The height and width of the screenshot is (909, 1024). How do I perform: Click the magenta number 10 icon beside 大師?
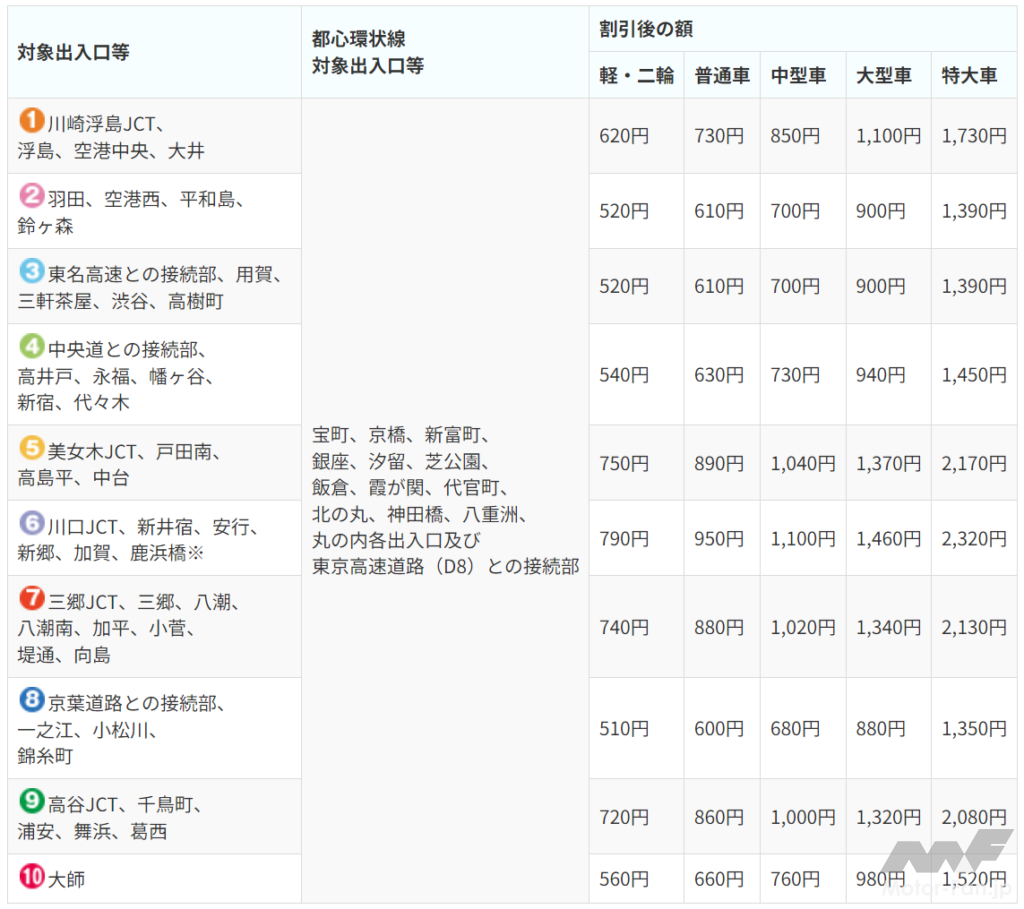(32, 878)
